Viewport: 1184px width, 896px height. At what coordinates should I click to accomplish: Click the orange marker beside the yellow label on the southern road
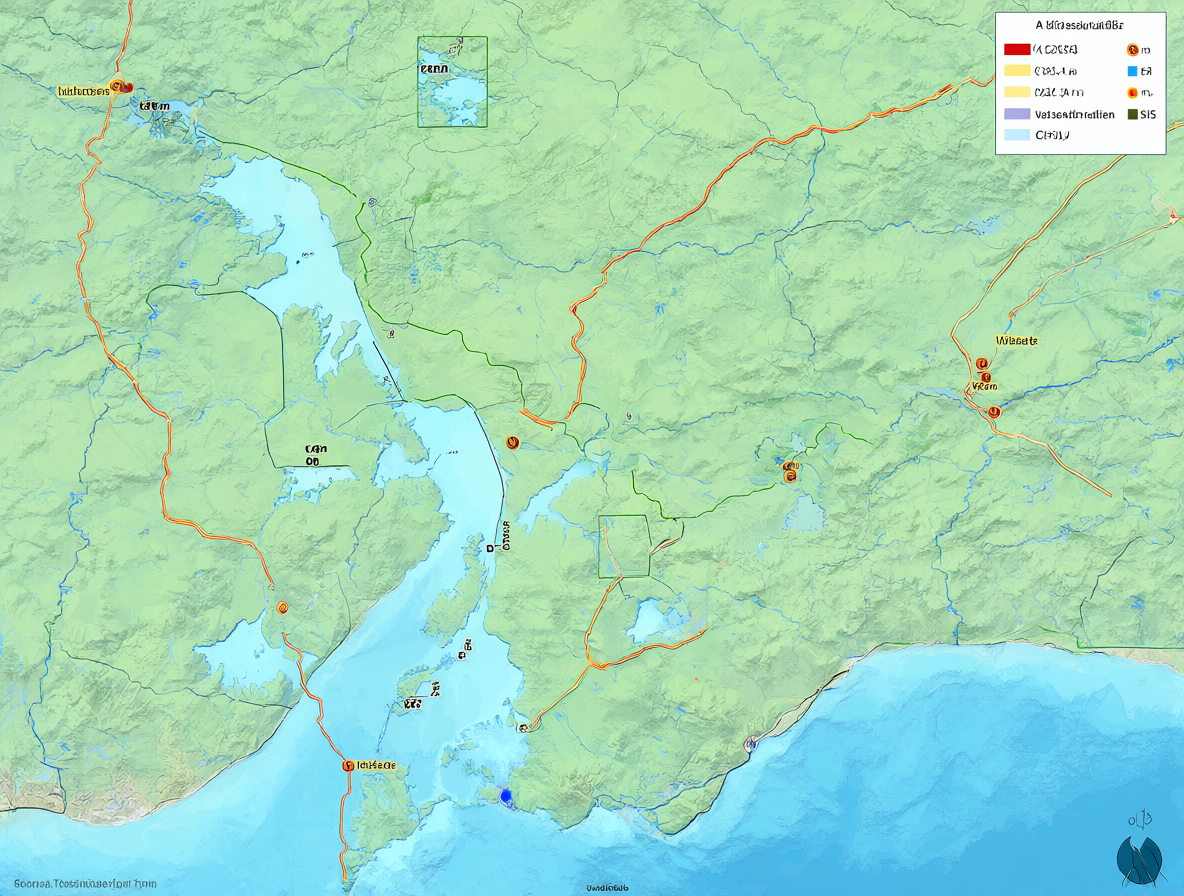(x=348, y=765)
